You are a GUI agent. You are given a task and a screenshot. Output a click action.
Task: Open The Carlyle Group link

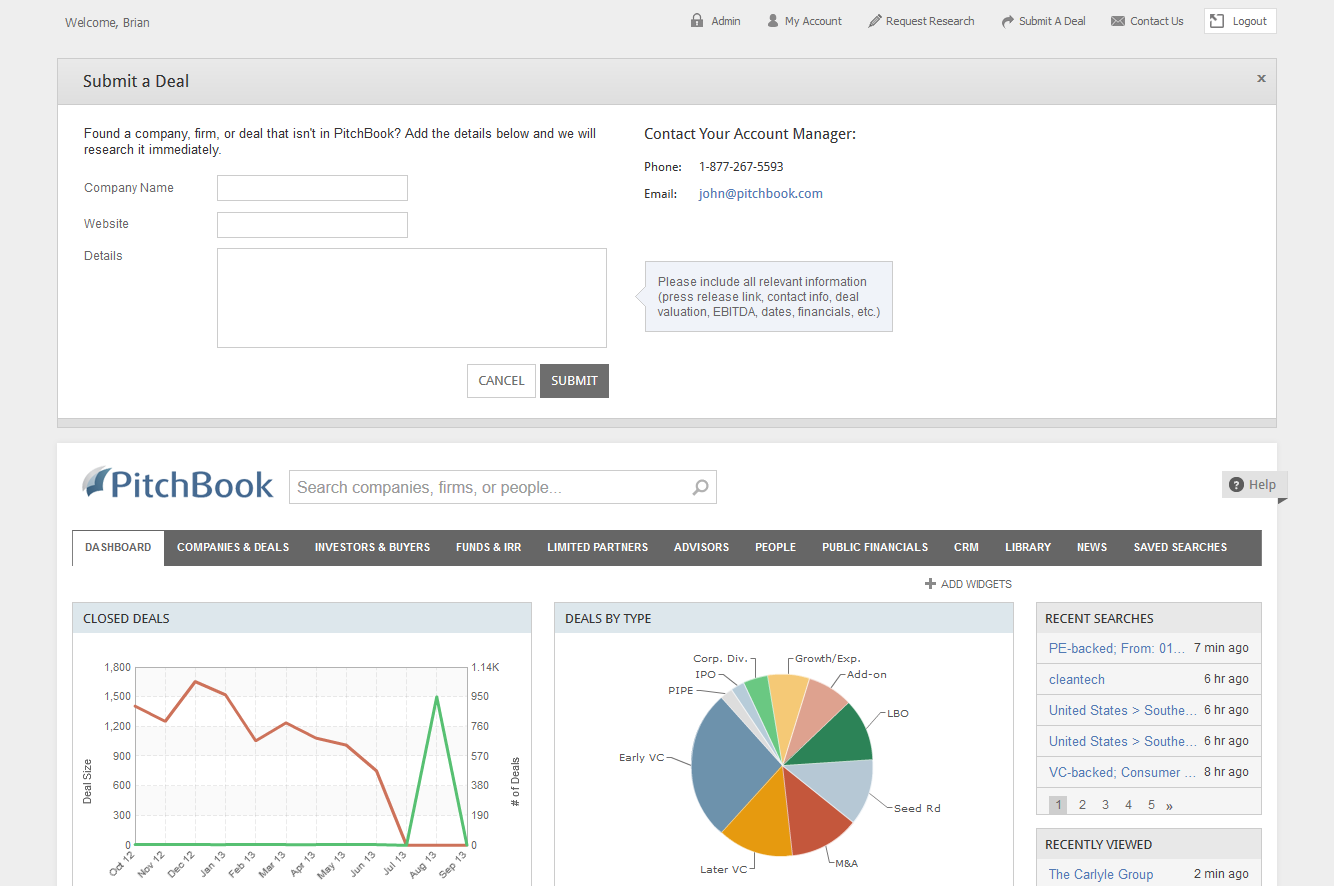[1101, 874]
